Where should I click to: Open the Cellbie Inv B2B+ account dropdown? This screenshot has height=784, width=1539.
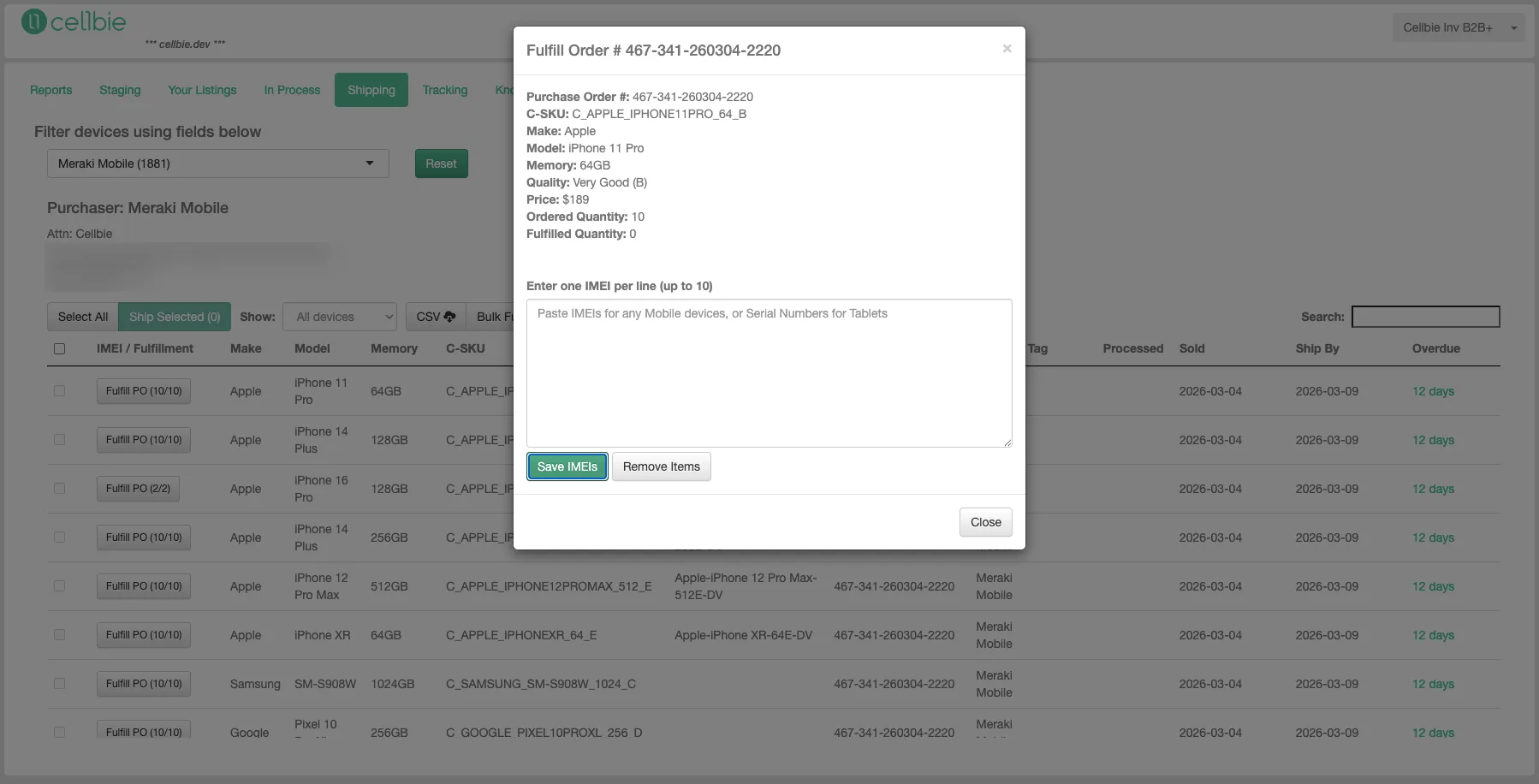point(1459,27)
